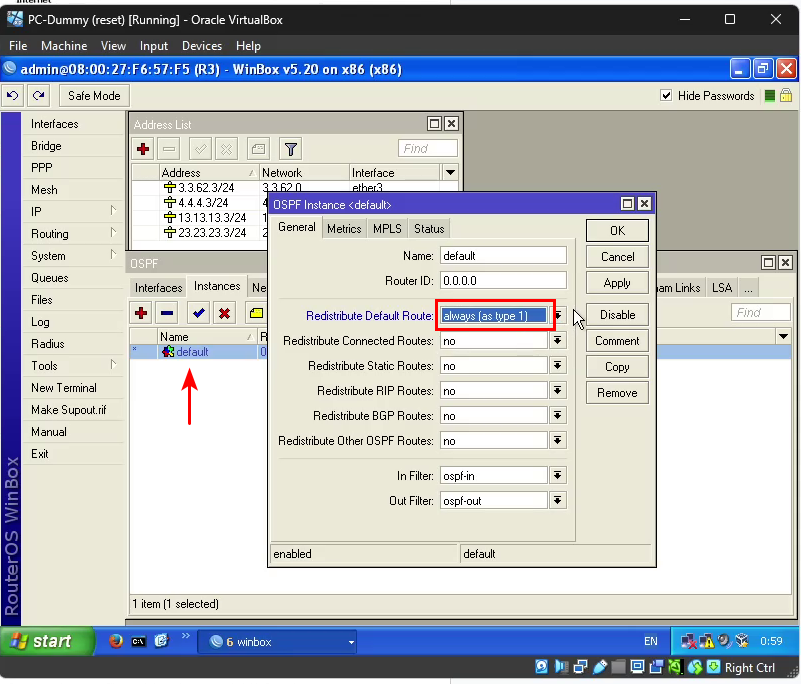This screenshot has height=684, width=801.
Task: Toggle Safe Mode button
Action: (94, 96)
